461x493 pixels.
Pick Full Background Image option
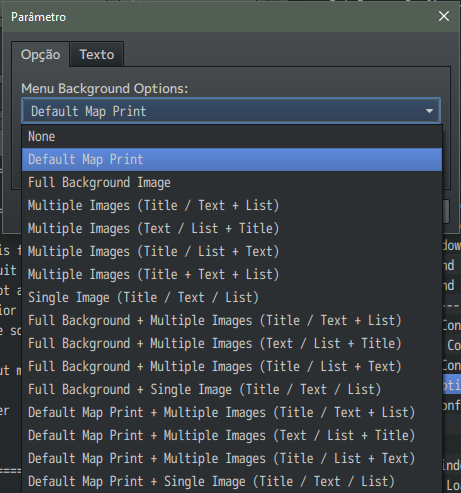[x=232, y=183]
